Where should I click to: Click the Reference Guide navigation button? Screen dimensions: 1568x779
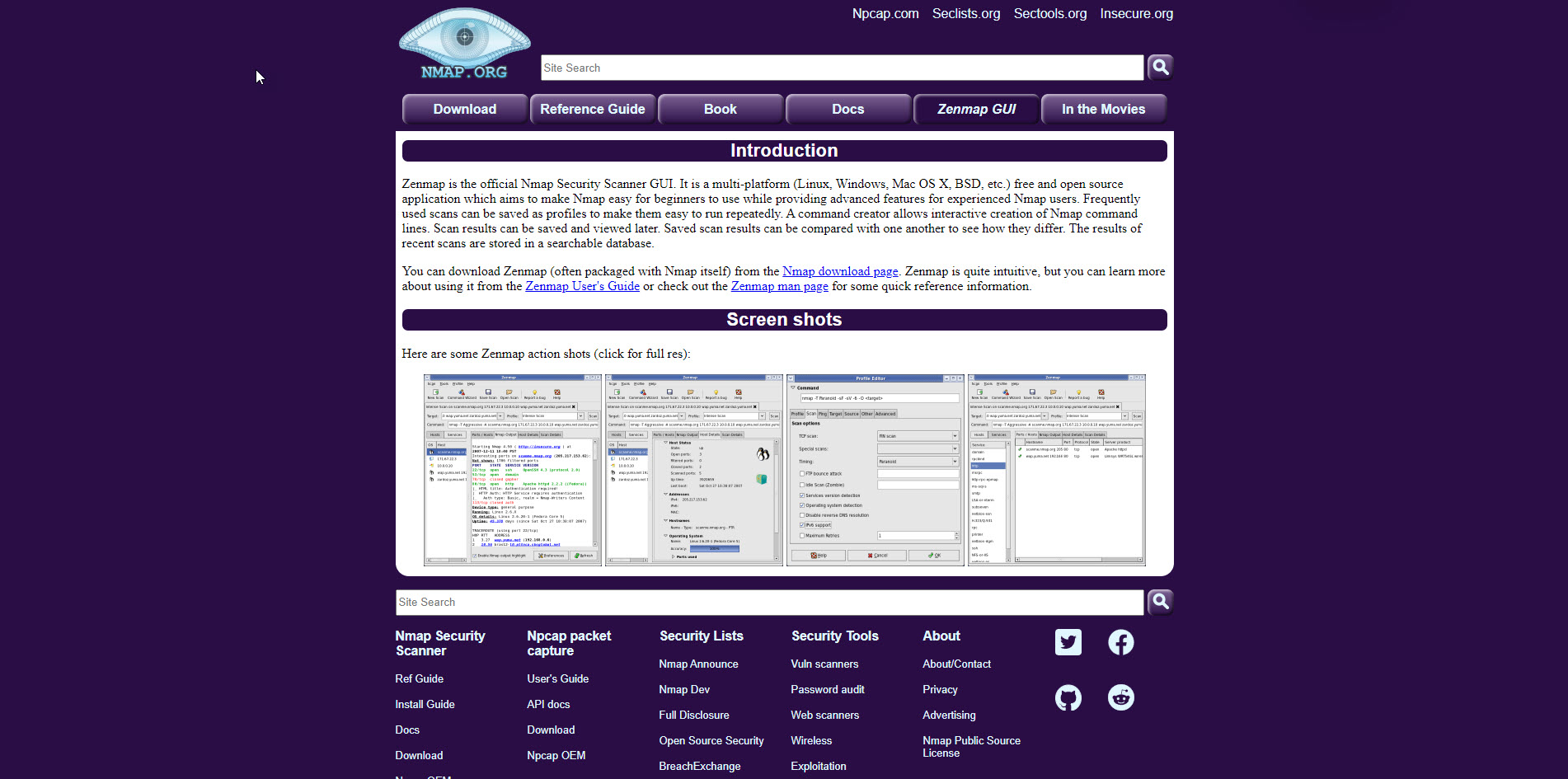(x=593, y=108)
